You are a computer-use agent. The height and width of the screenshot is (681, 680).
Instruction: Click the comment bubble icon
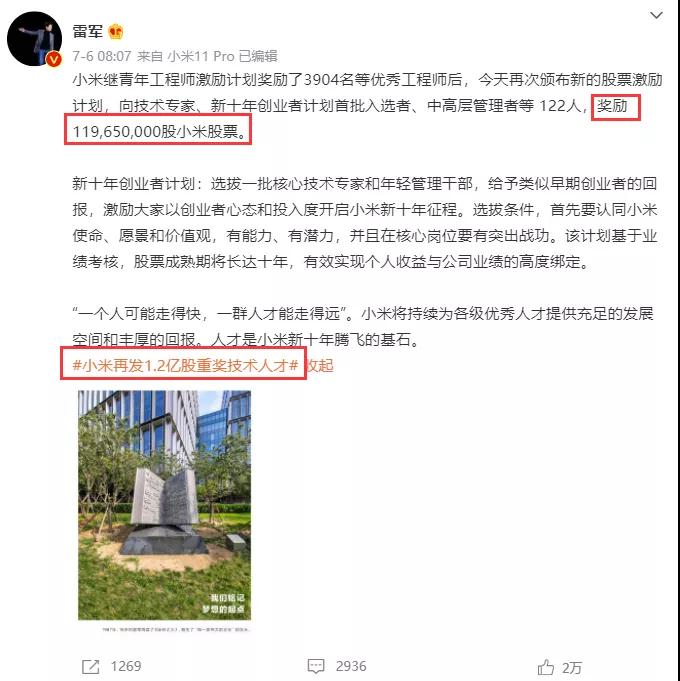tap(316, 666)
